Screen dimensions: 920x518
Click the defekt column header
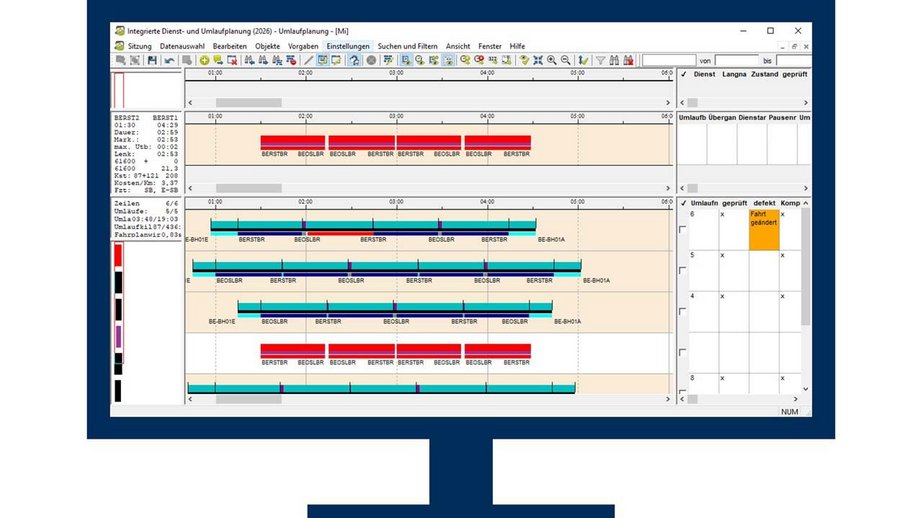coord(763,202)
